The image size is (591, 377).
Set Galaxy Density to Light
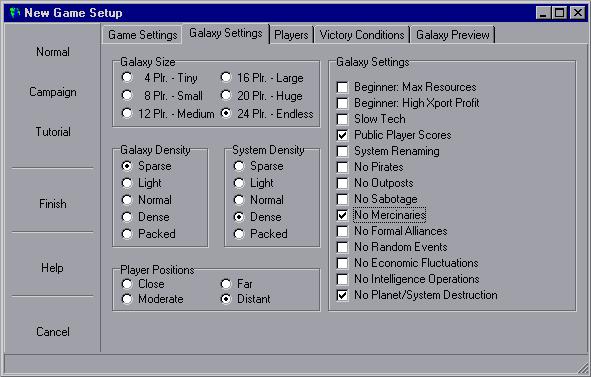tap(142, 183)
